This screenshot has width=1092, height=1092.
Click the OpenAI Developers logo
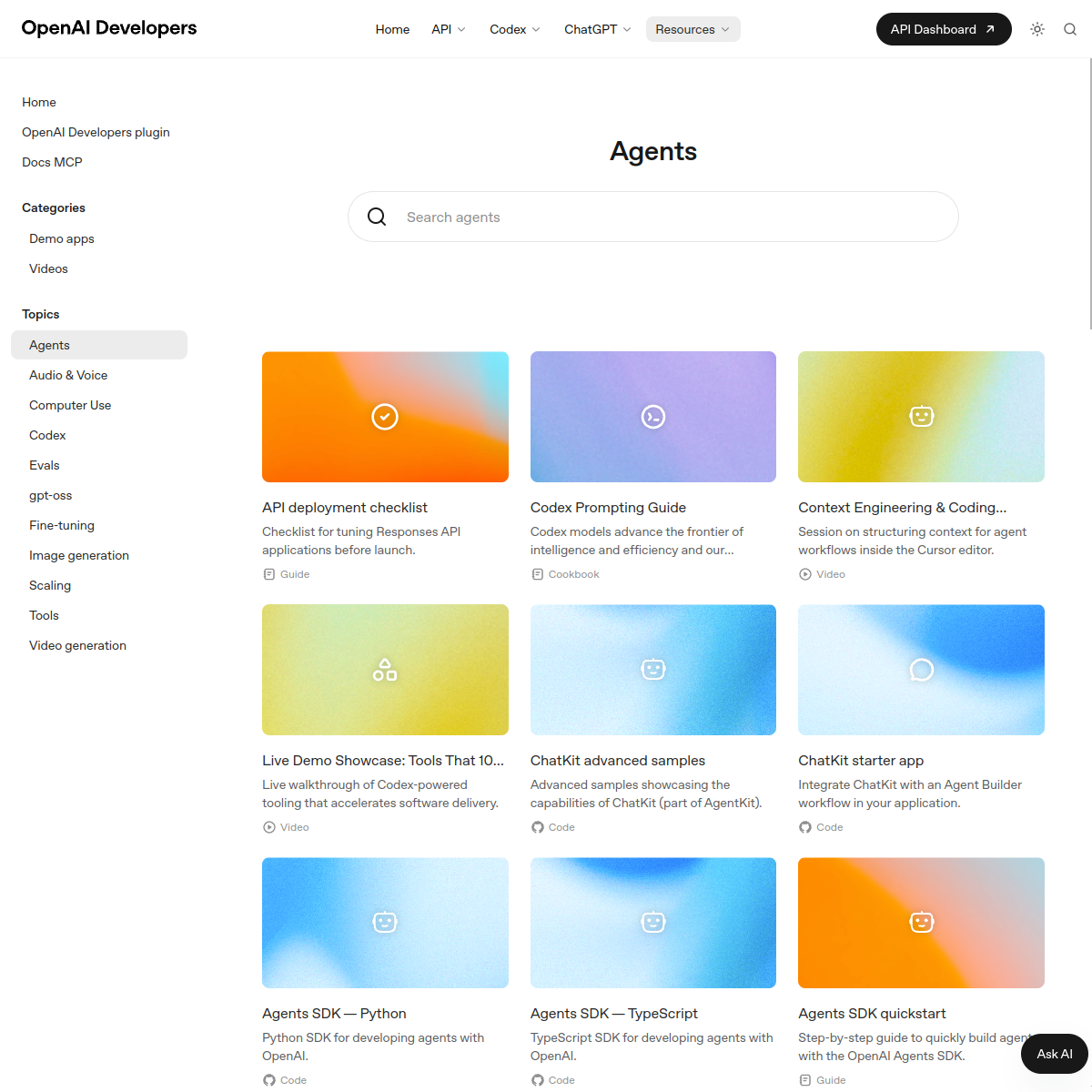(109, 28)
